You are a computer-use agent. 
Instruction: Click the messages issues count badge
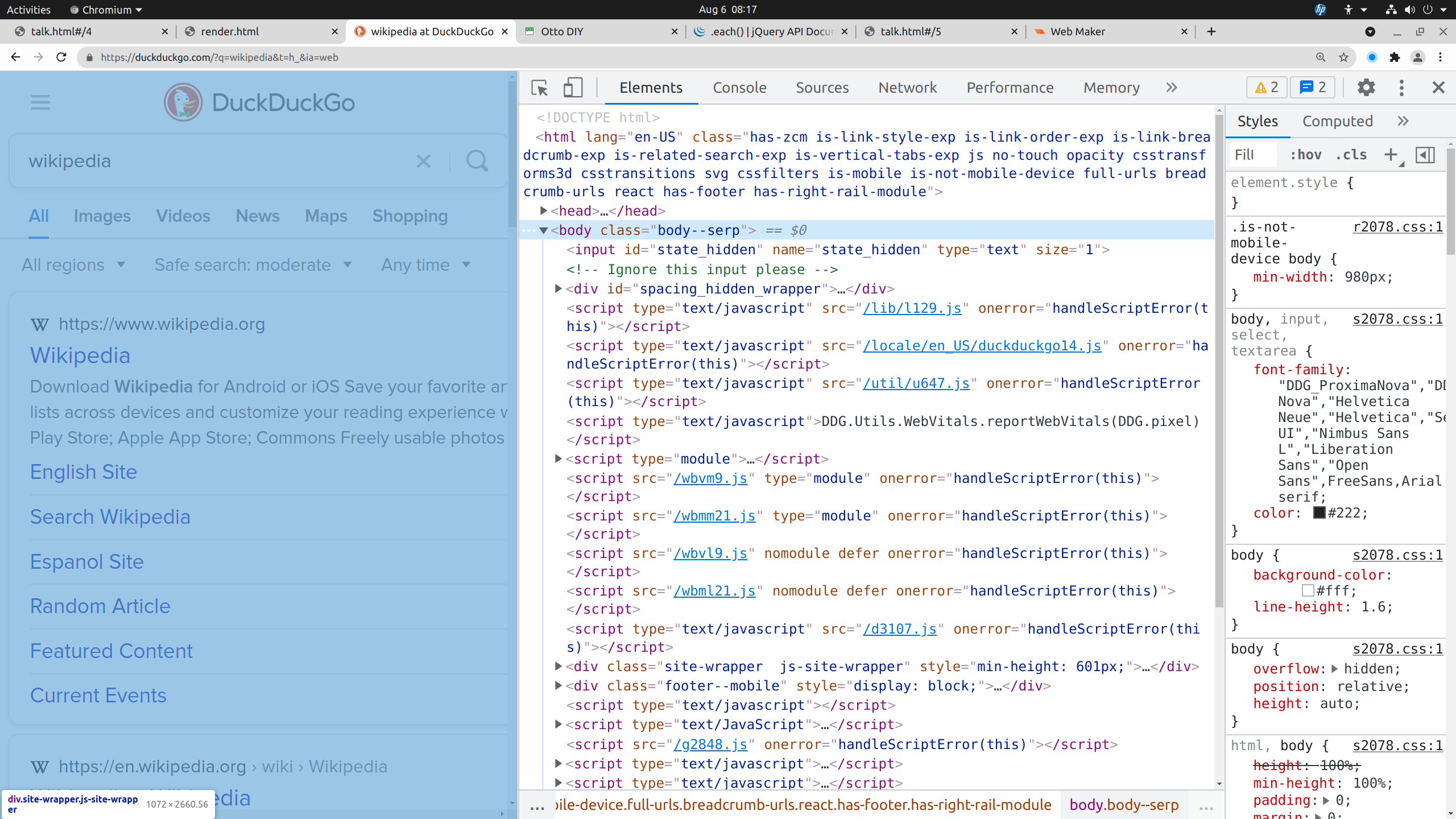[x=1313, y=88]
